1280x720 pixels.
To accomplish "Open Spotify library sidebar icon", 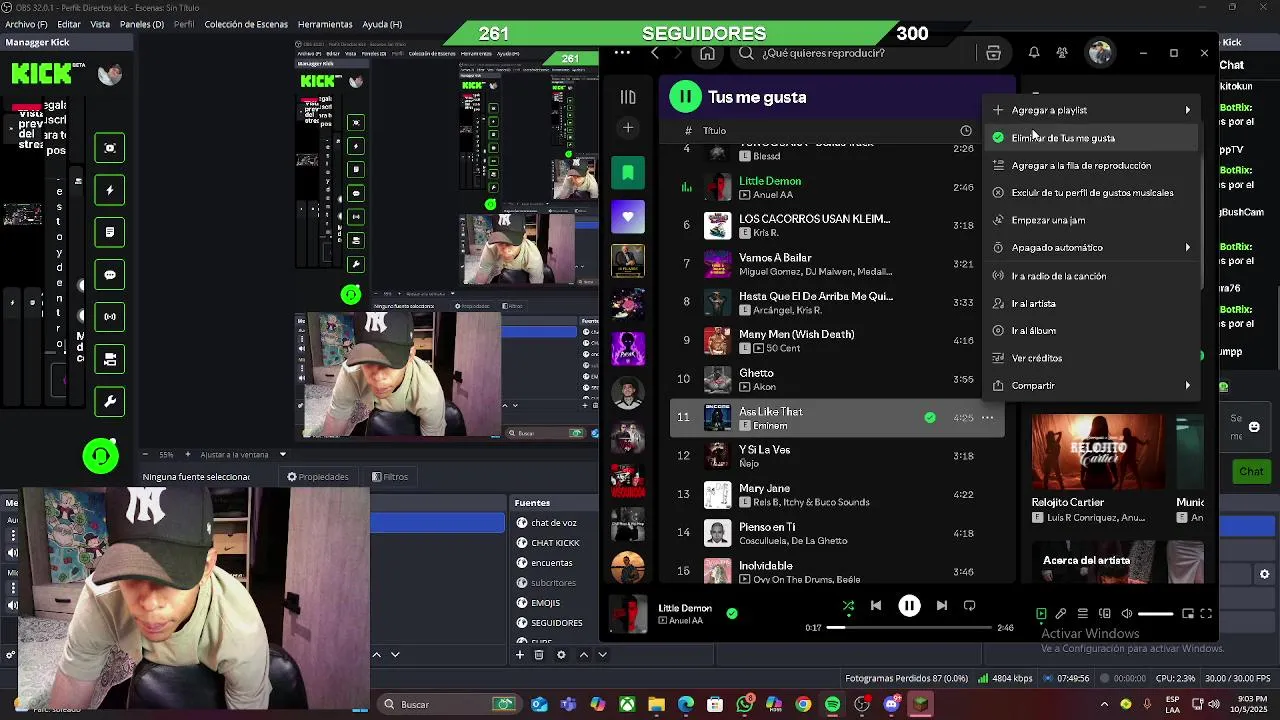I will tap(628, 97).
